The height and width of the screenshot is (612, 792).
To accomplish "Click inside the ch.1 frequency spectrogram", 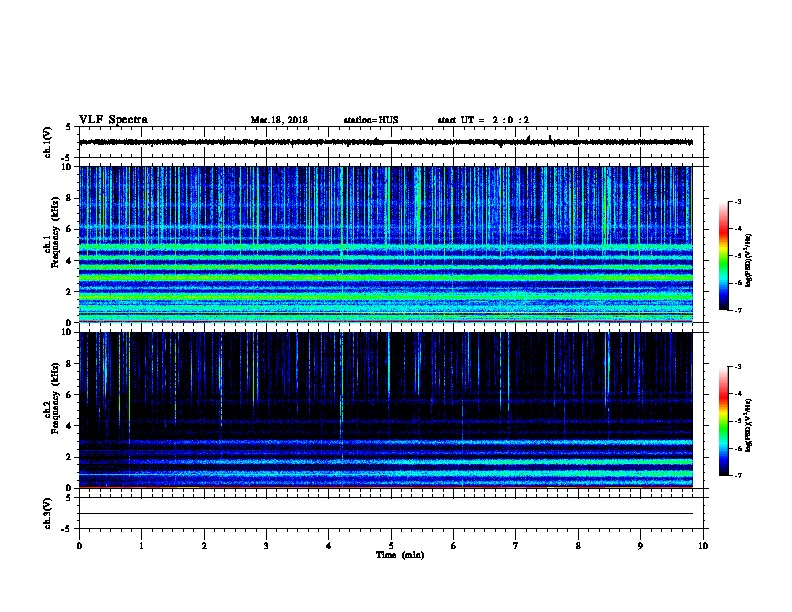I will [386, 244].
